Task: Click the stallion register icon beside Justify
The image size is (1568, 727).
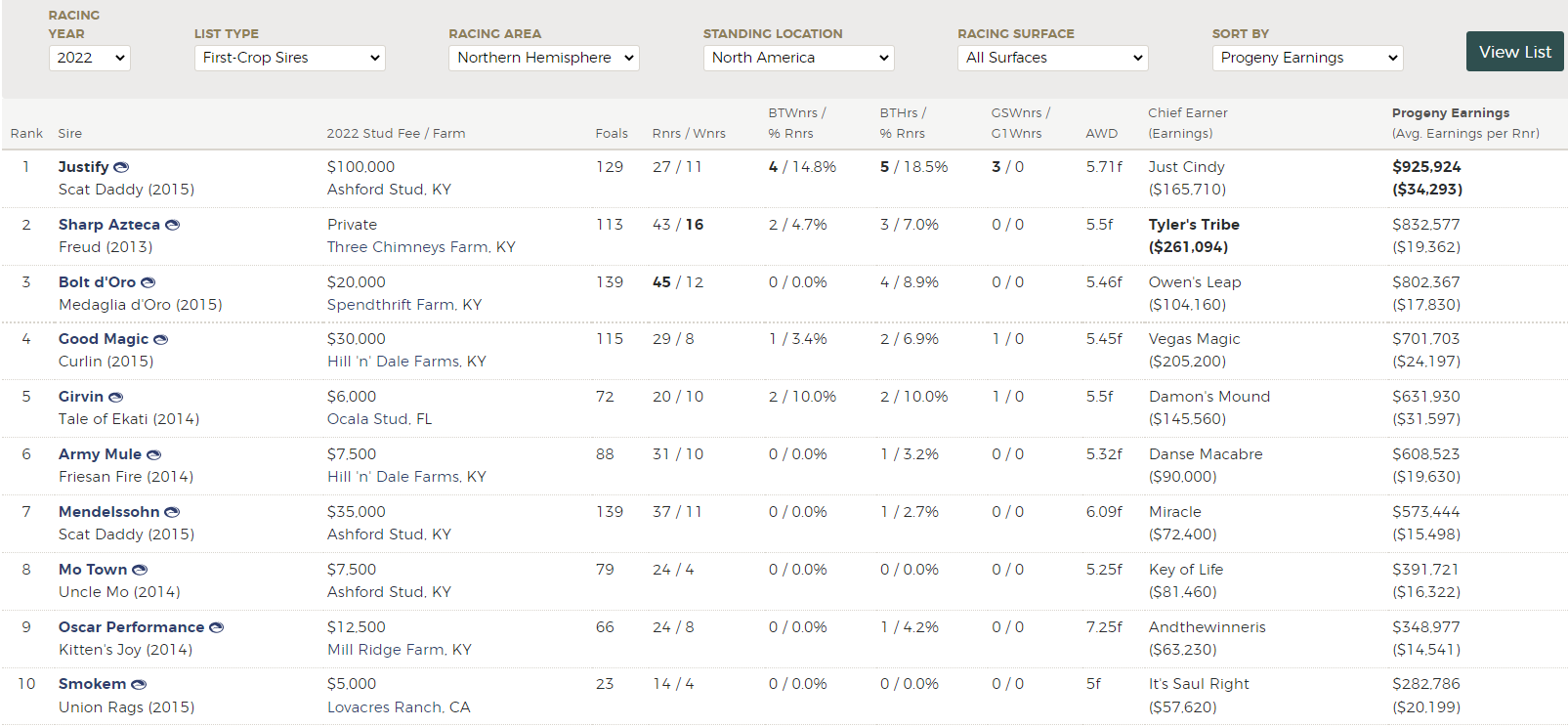Action: pos(121,167)
